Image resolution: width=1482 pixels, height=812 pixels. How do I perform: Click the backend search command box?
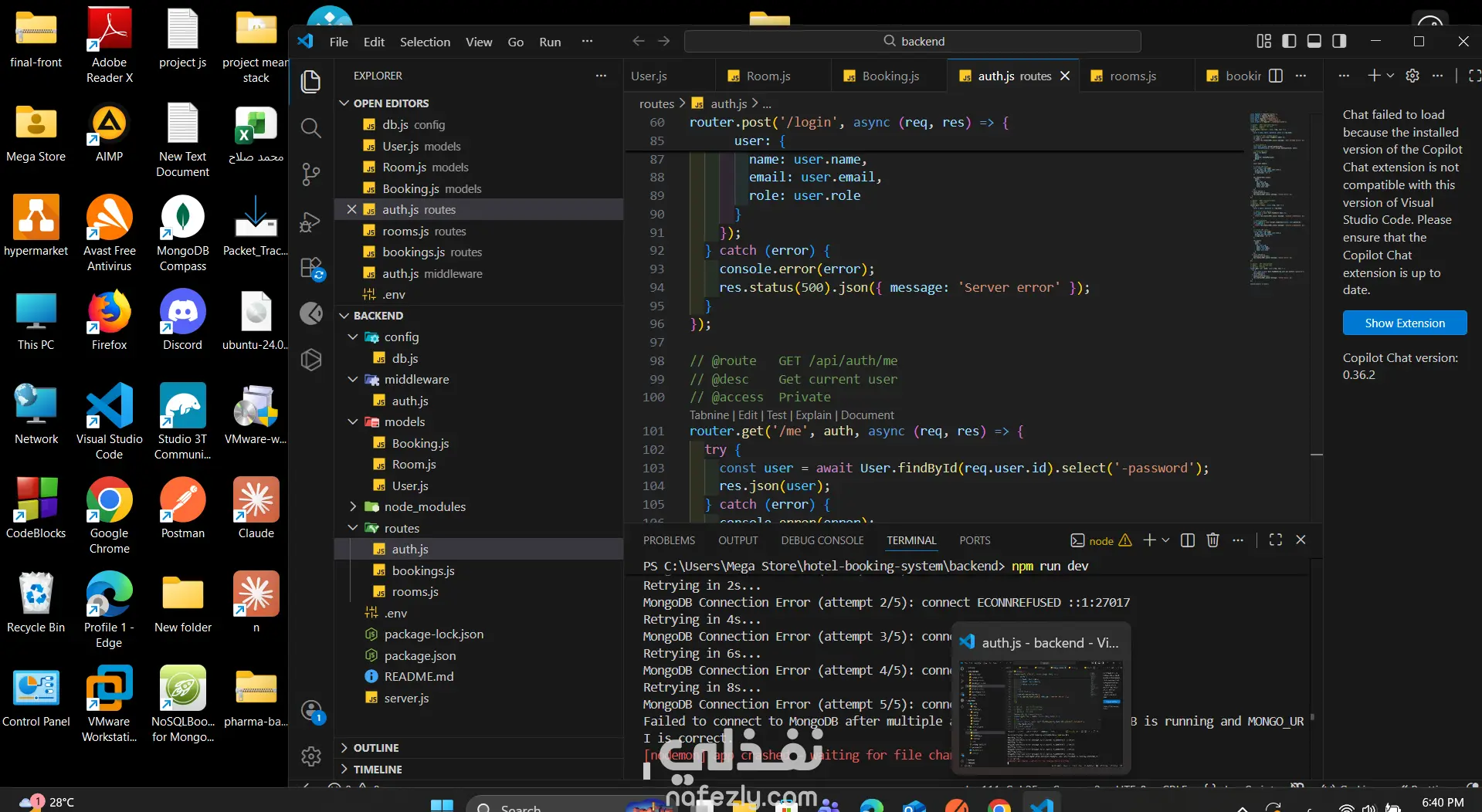[912, 41]
